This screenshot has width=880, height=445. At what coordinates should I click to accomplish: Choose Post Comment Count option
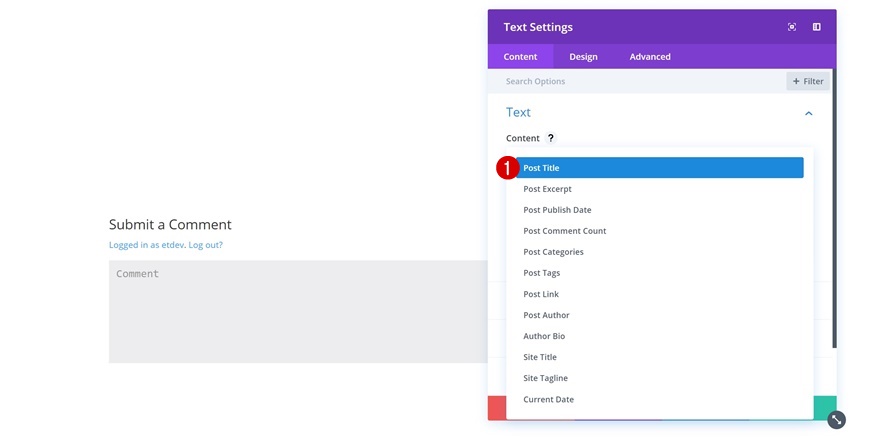click(564, 231)
